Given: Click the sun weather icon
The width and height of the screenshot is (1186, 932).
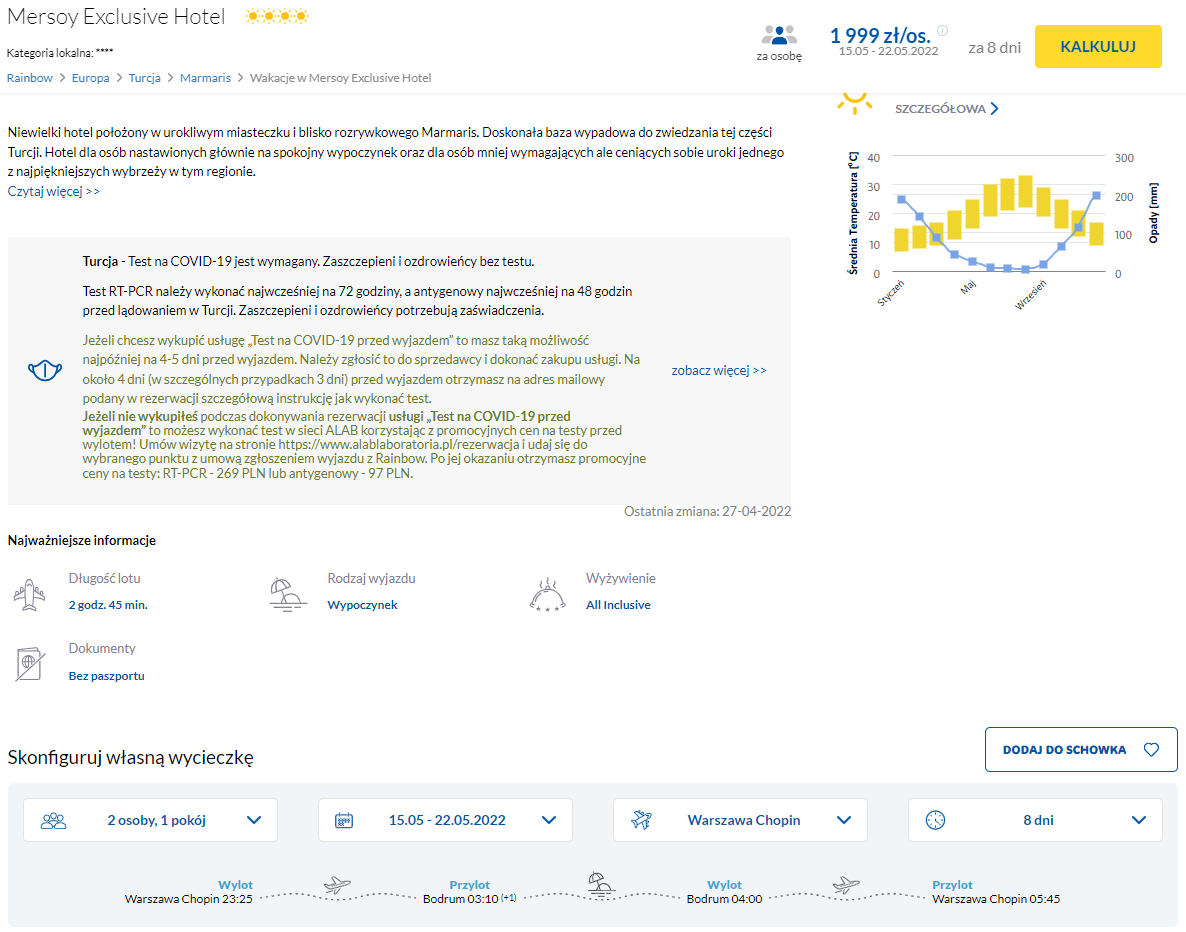Looking at the screenshot, I should pos(855,100).
